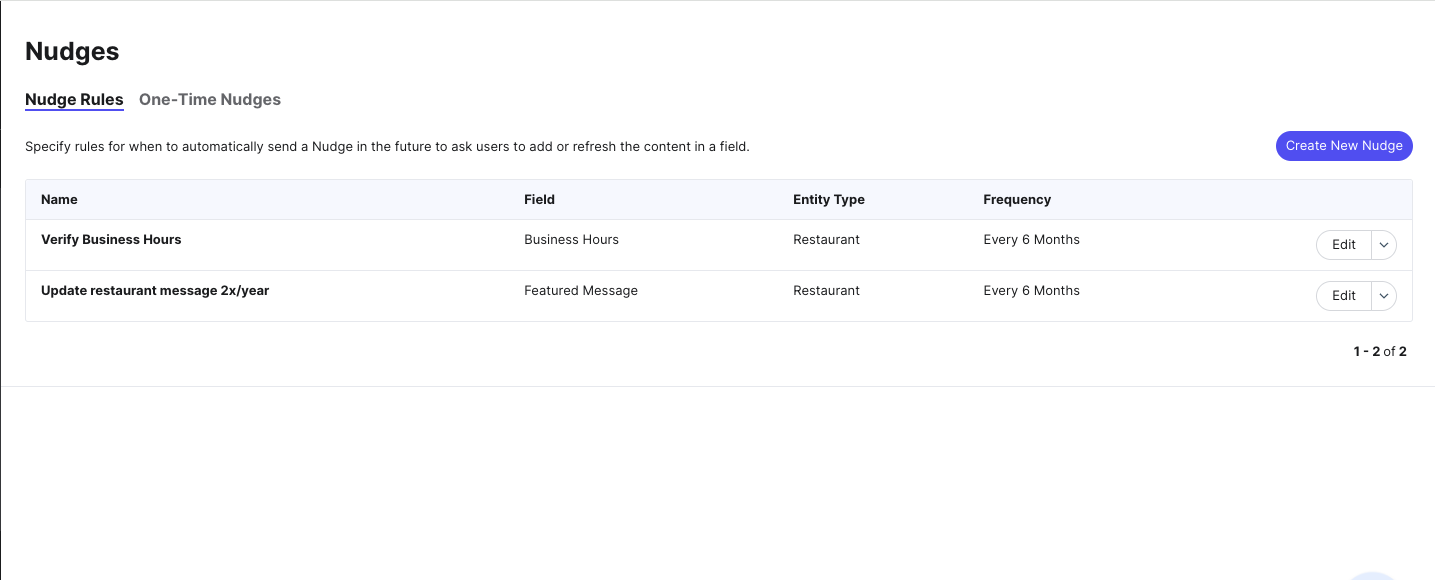Click the 1 - 2 of 2 pagination indicator
The image size is (1435, 580).
(1379, 352)
